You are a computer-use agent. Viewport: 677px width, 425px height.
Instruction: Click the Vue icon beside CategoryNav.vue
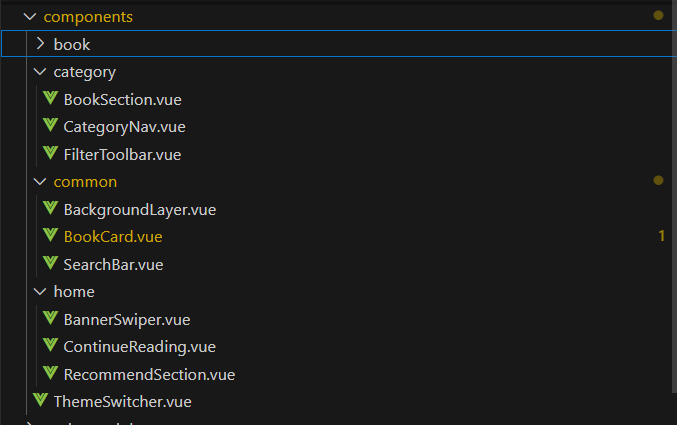pyautogui.click(x=51, y=126)
